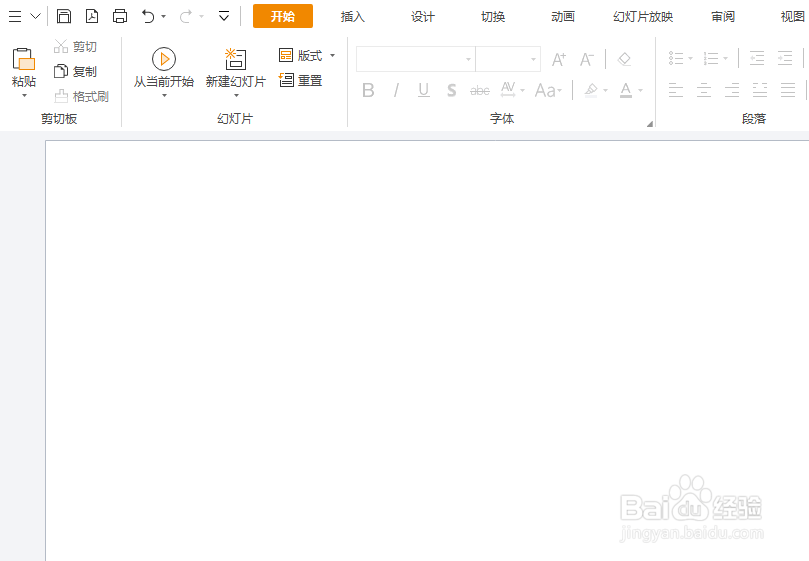
Task: Open the font color dropdown arrow
Action: (641, 91)
